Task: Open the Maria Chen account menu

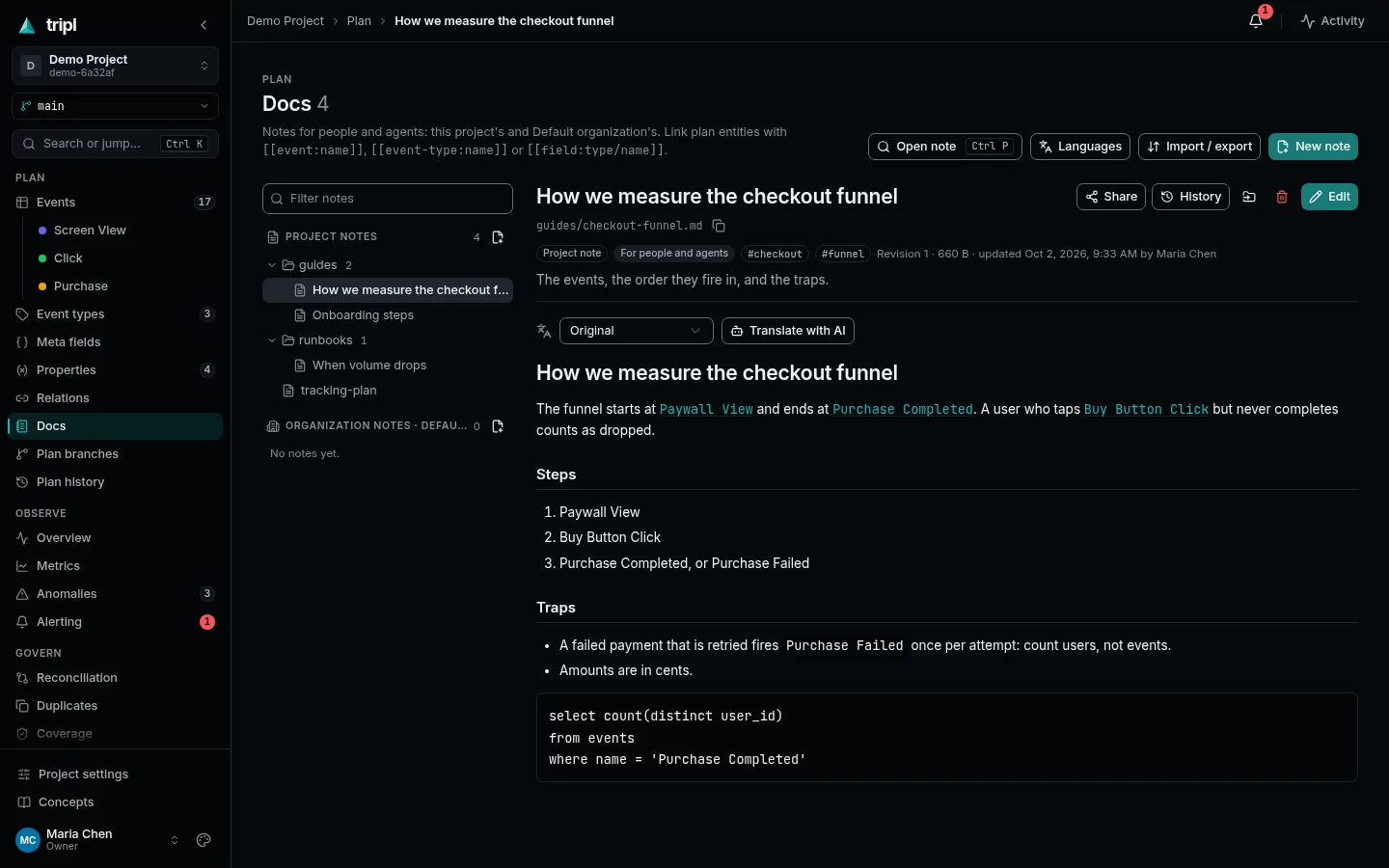Action: click(x=97, y=840)
